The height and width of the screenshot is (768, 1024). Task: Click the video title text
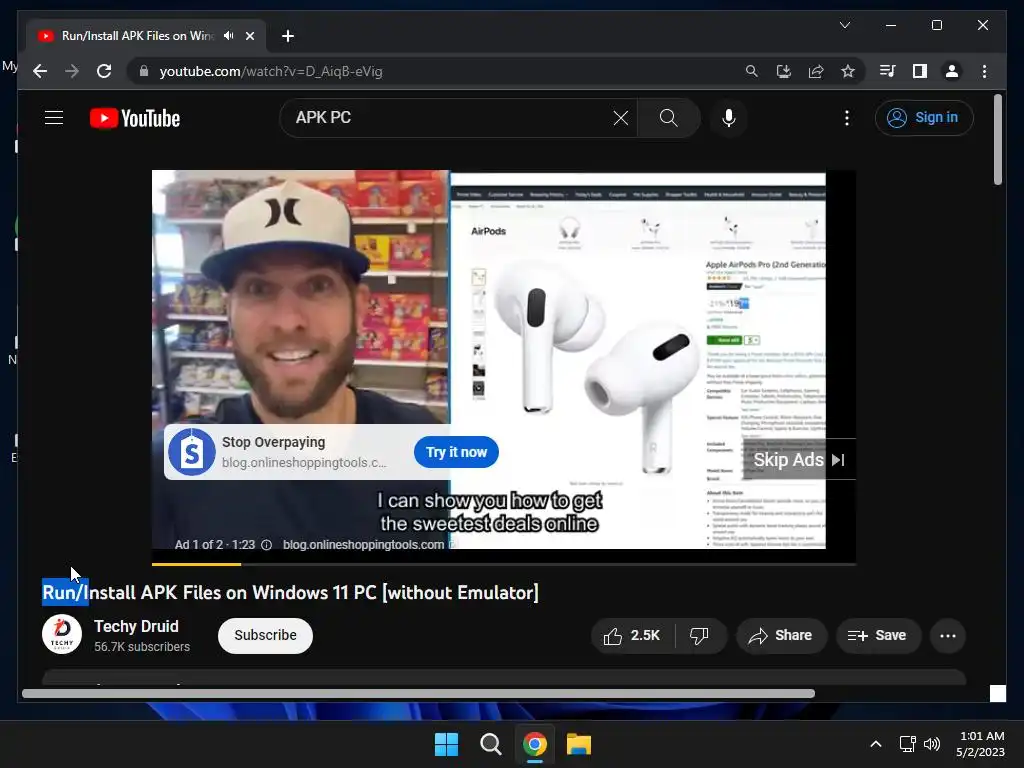tap(291, 592)
